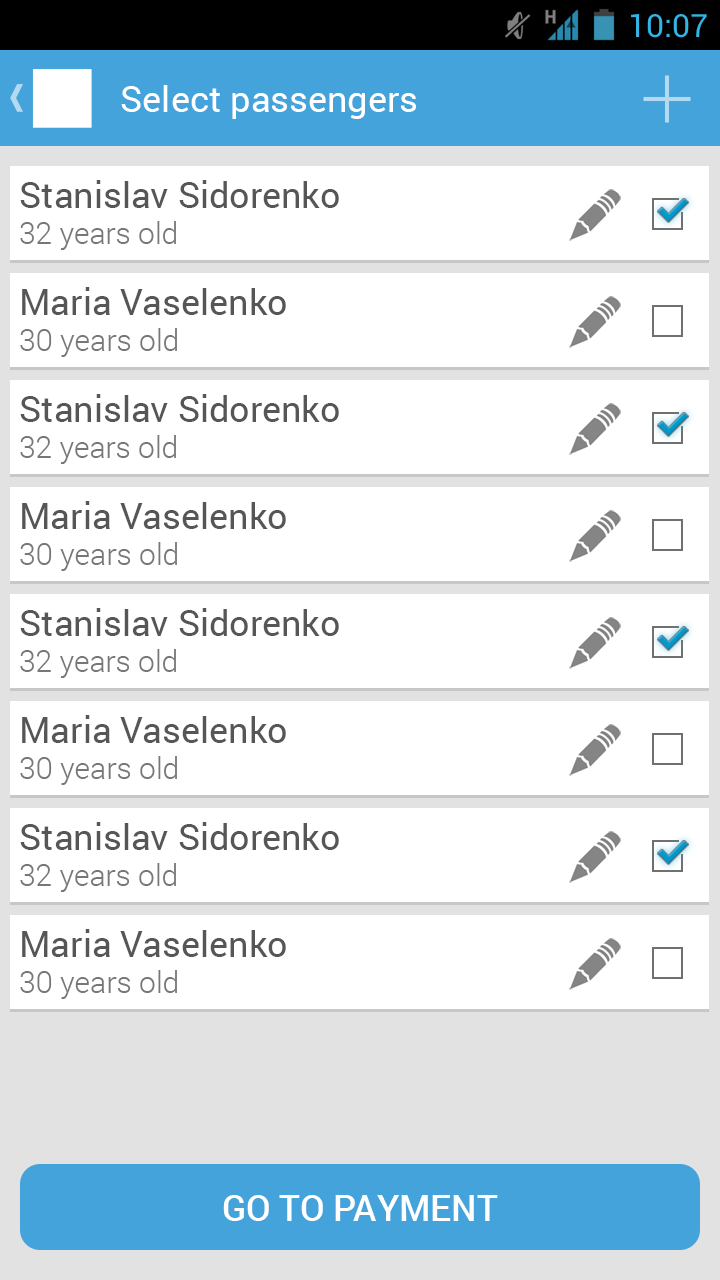Tap pencil icon on last Maria Vaselenko row
Screen dimensions: 720x1280
coord(595,963)
